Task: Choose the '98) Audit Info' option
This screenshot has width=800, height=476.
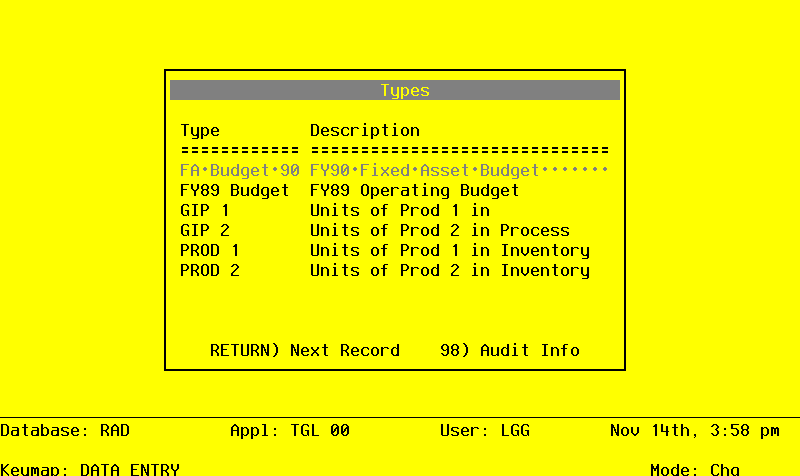Action: [510, 350]
